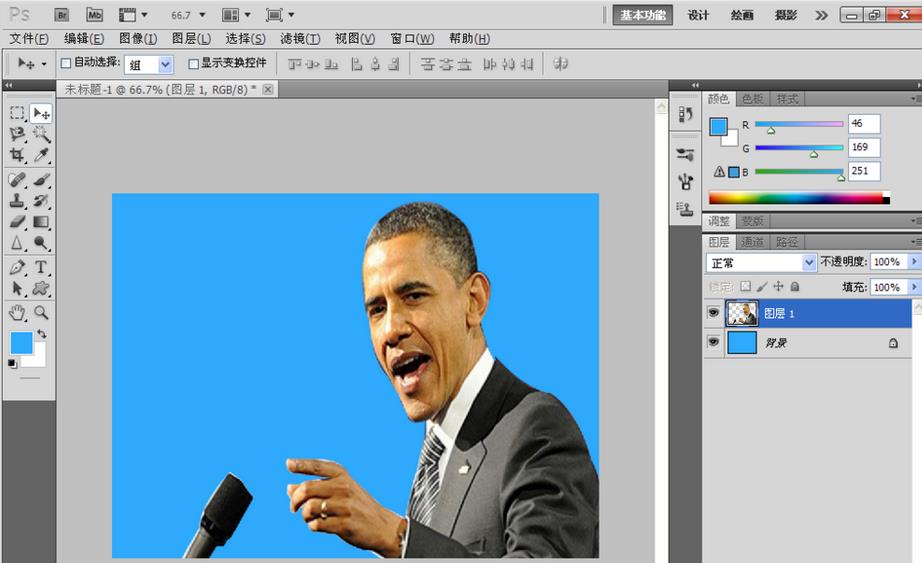Select the Zoom magnifier tool
The width and height of the screenshot is (922, 563).
[x=41, y=313]
